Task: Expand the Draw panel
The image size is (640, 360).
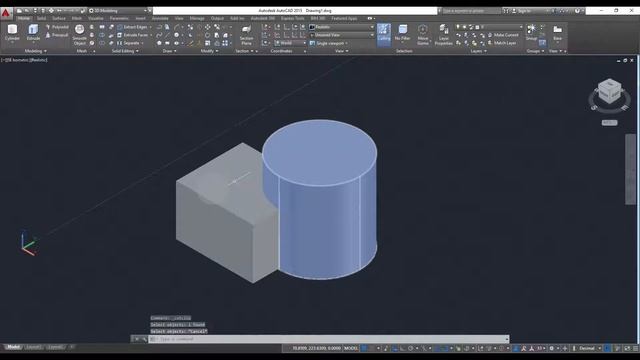Action: click(x=169, y=51)
